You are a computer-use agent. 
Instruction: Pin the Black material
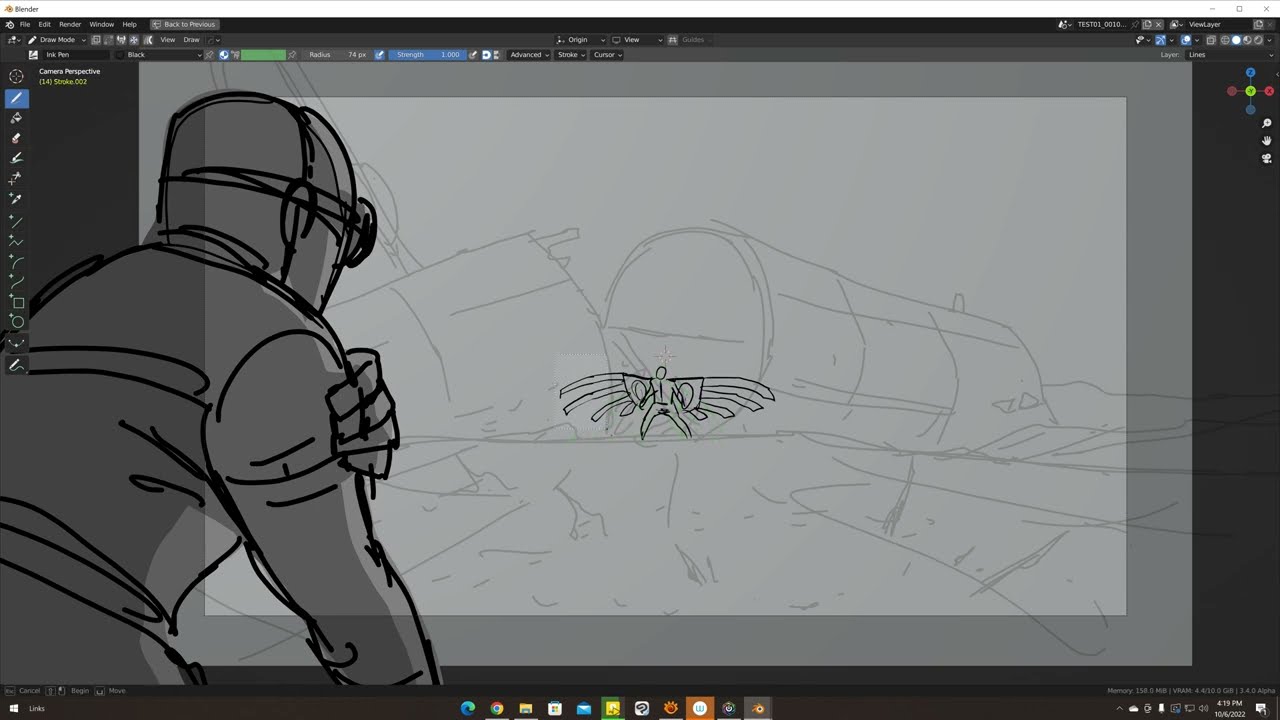pos(210,55)
